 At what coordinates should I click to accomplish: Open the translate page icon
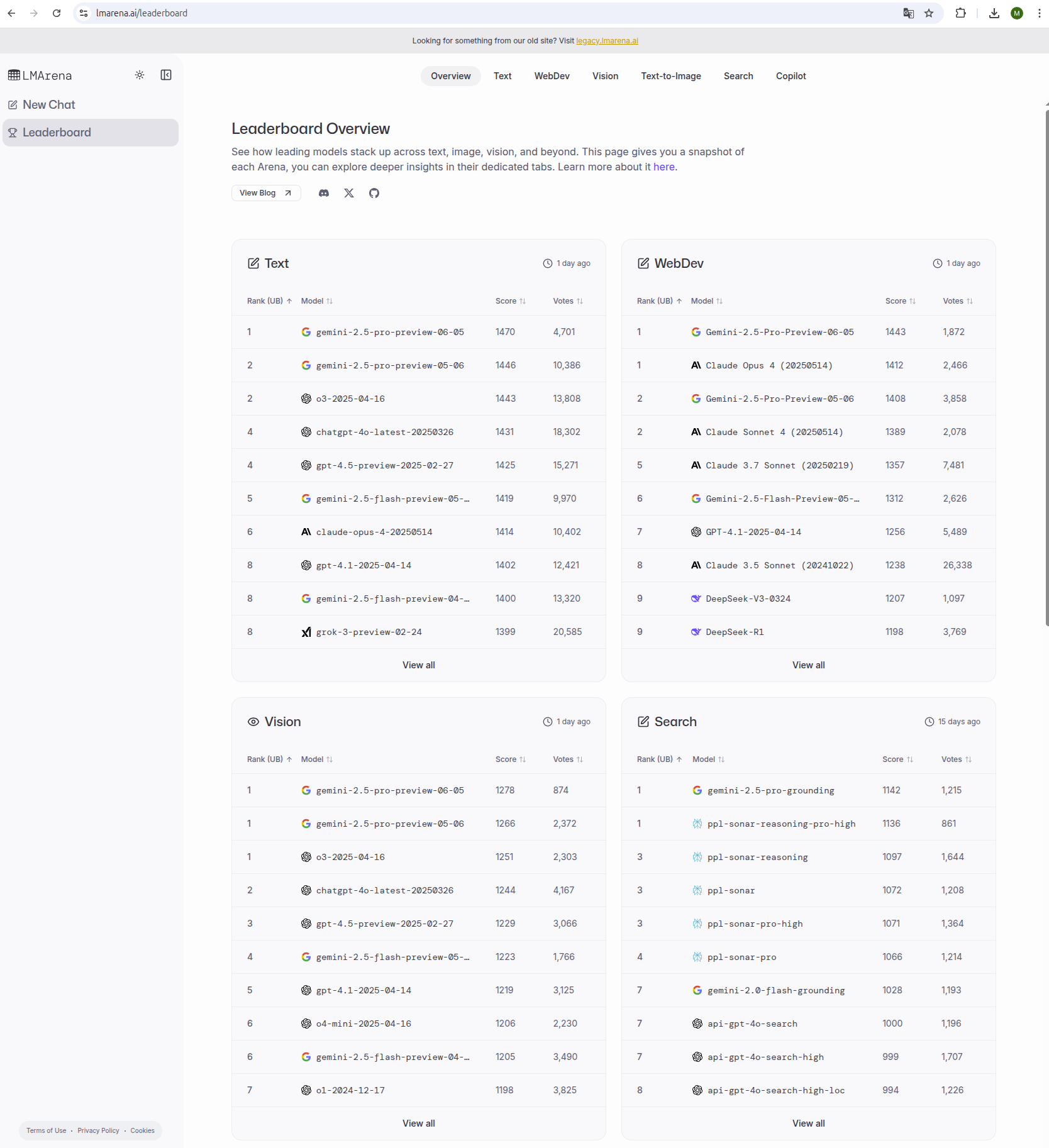(x=909, y=13)
